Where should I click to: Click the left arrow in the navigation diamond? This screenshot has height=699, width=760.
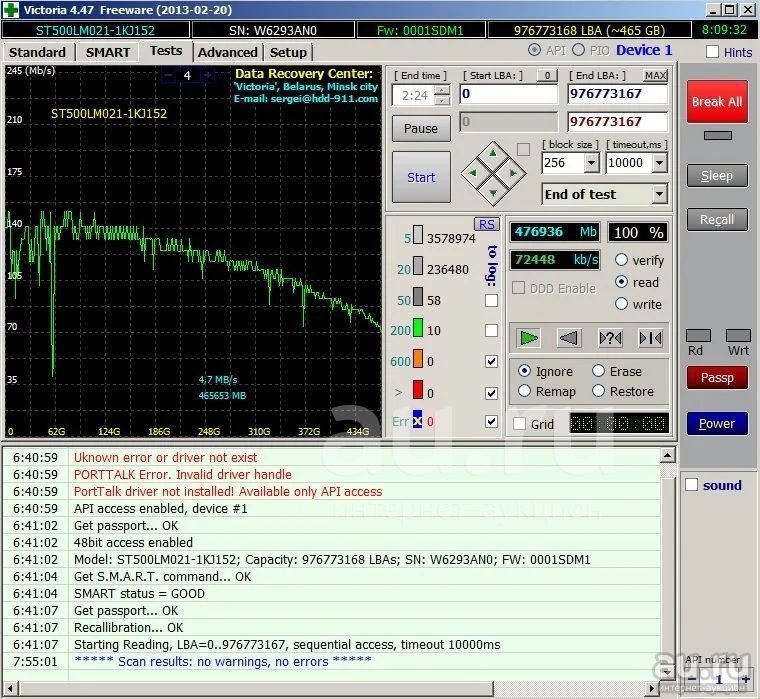coord(474,173)
